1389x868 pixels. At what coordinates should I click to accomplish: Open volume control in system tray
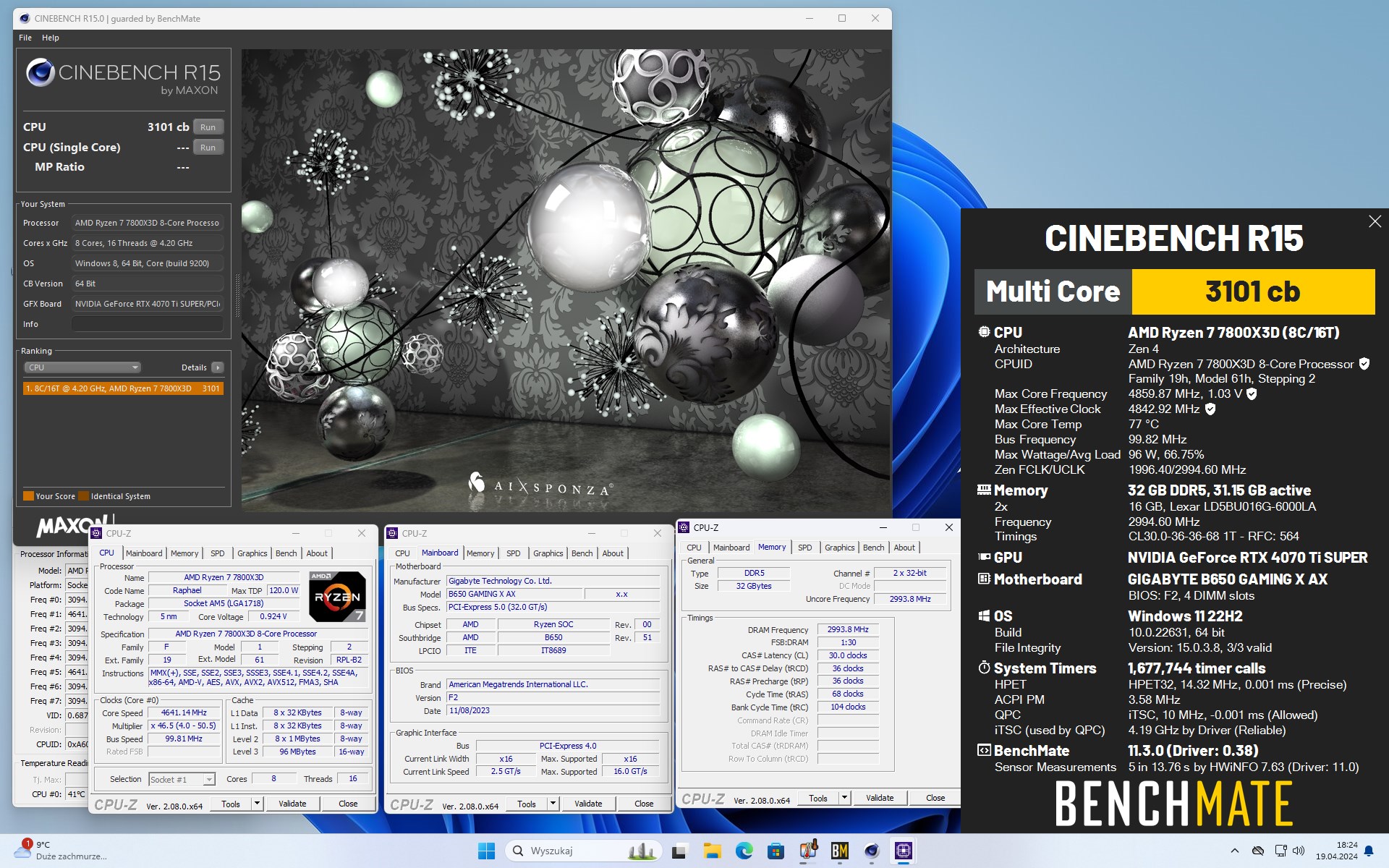click(1299, 851)
